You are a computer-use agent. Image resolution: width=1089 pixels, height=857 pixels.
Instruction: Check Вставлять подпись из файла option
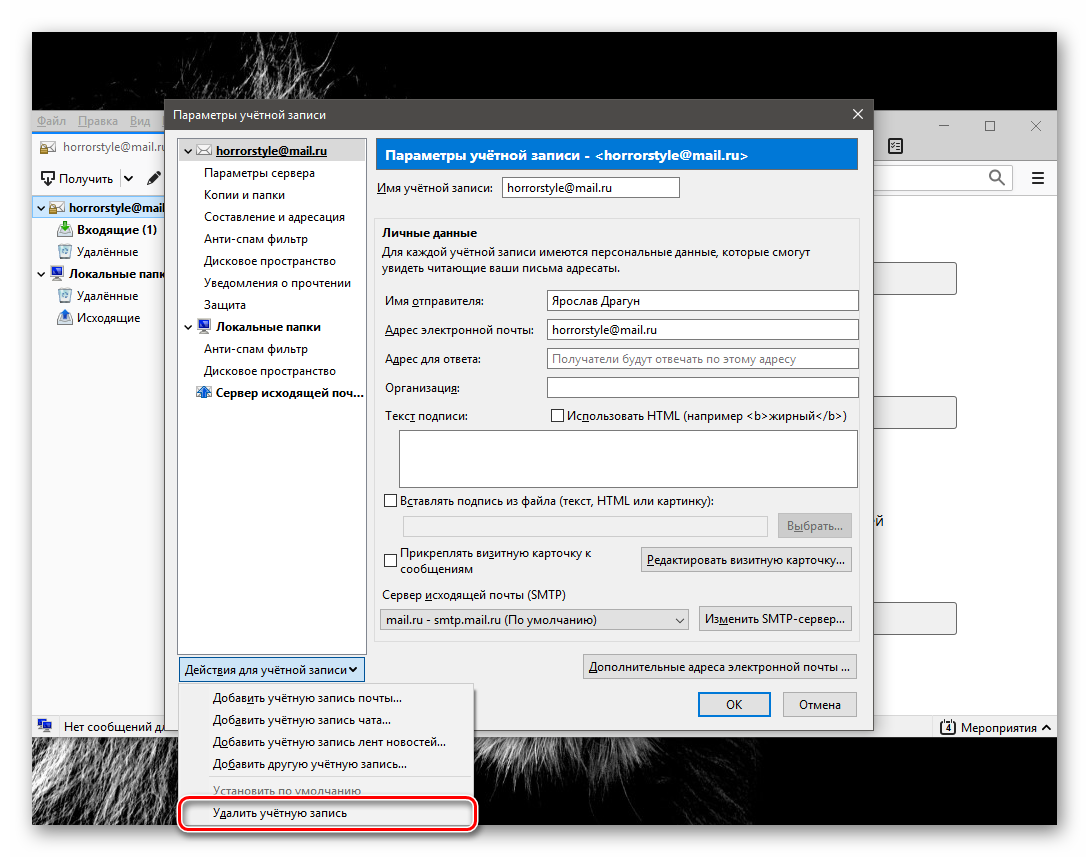[x=390, y=501]
